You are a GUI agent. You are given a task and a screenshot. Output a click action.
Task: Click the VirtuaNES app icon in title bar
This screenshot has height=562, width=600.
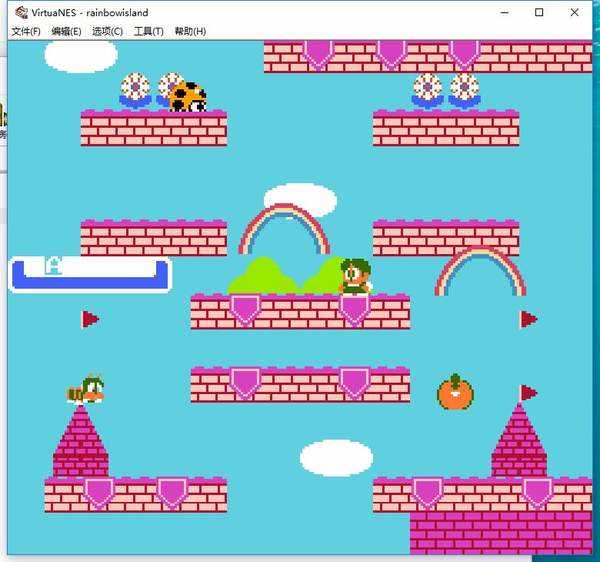21,13
